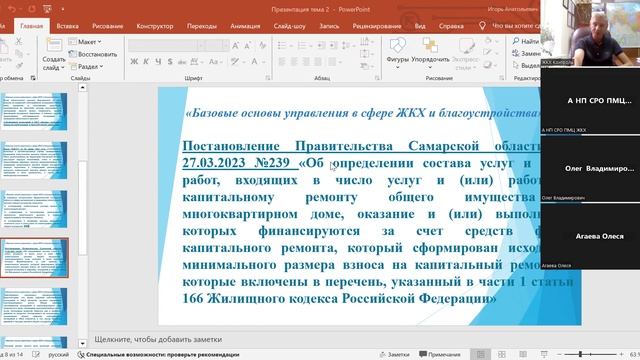Click the numbered list icon

(301, 45)
